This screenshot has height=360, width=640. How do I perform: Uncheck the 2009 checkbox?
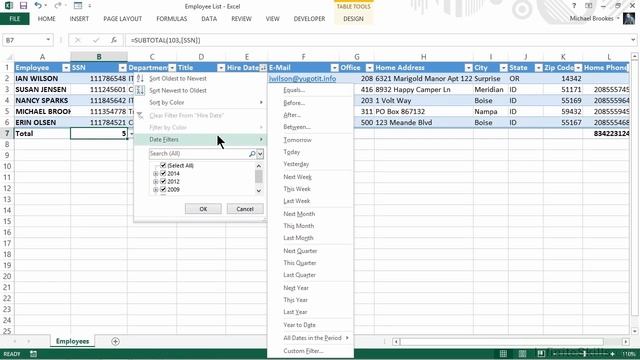click(163, 189)
